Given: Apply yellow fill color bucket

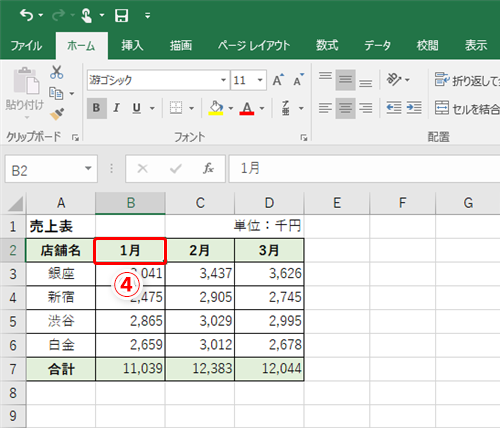Looking at the screenshot, I should [x=216, y=108].
